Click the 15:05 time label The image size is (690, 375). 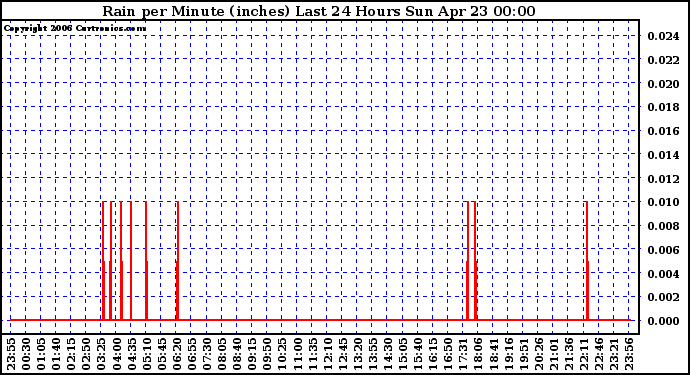tap(403, 354)
